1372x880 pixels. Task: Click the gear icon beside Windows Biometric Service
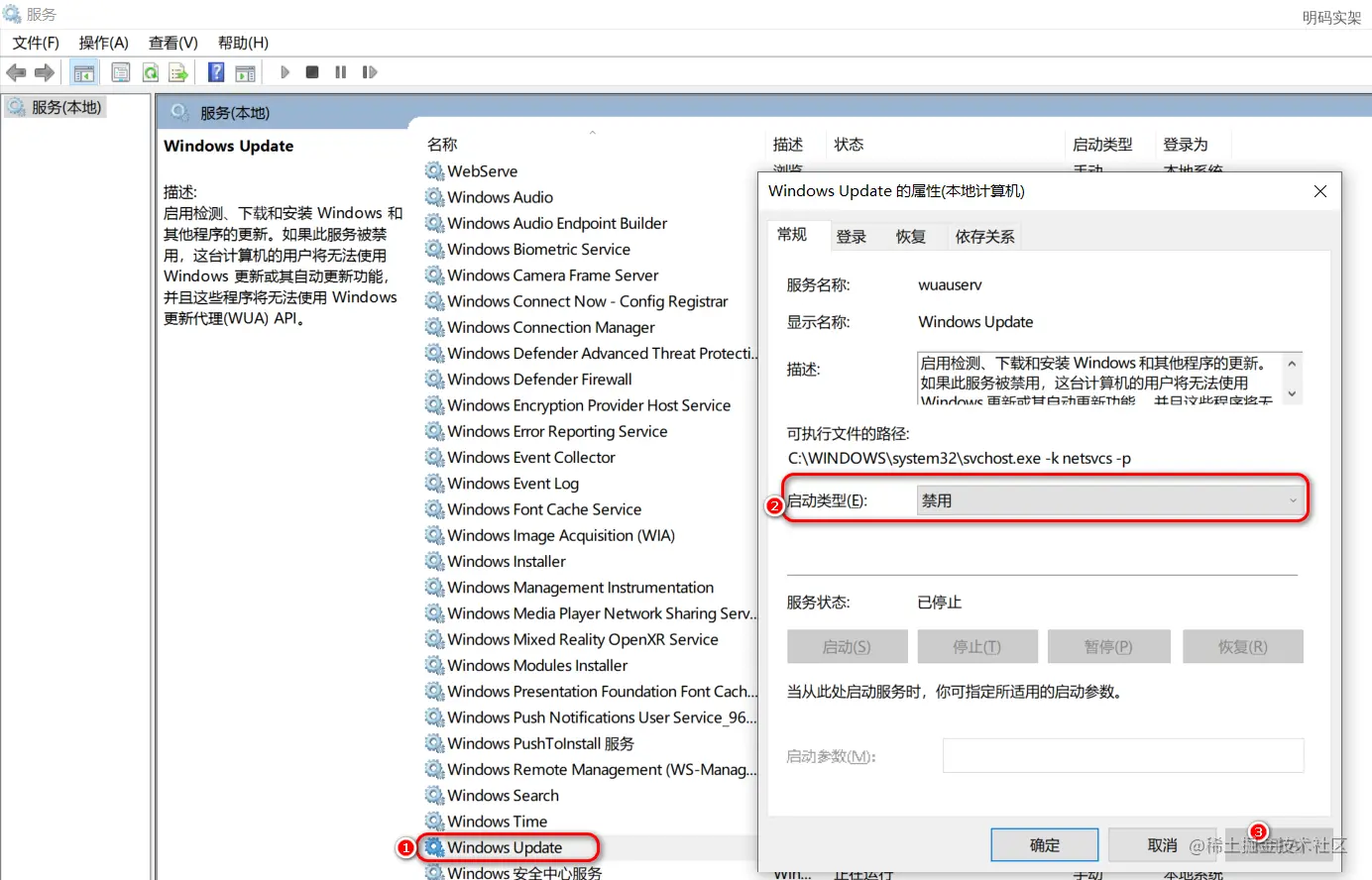[x=434, y=249]
